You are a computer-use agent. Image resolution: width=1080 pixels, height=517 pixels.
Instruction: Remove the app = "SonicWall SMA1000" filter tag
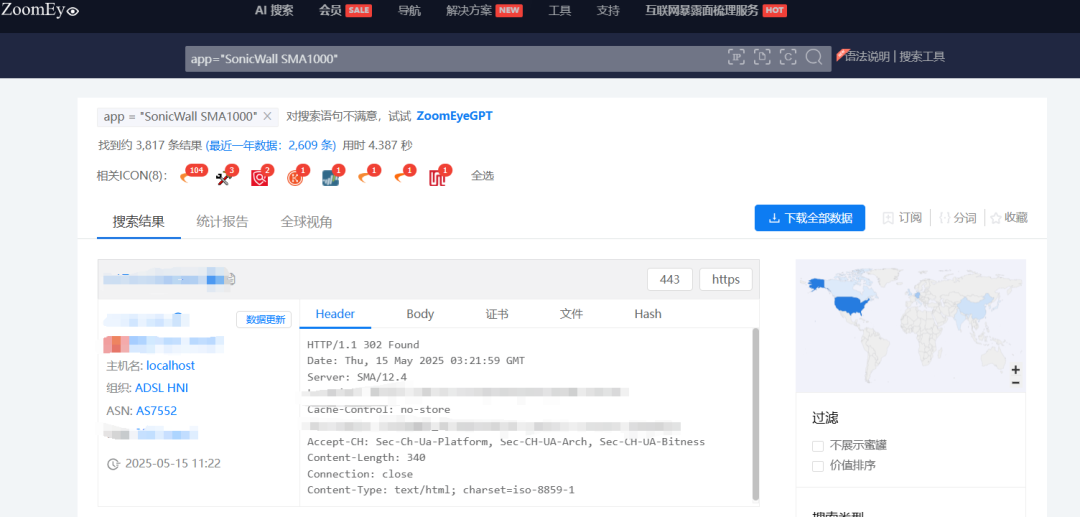[267, 116]
